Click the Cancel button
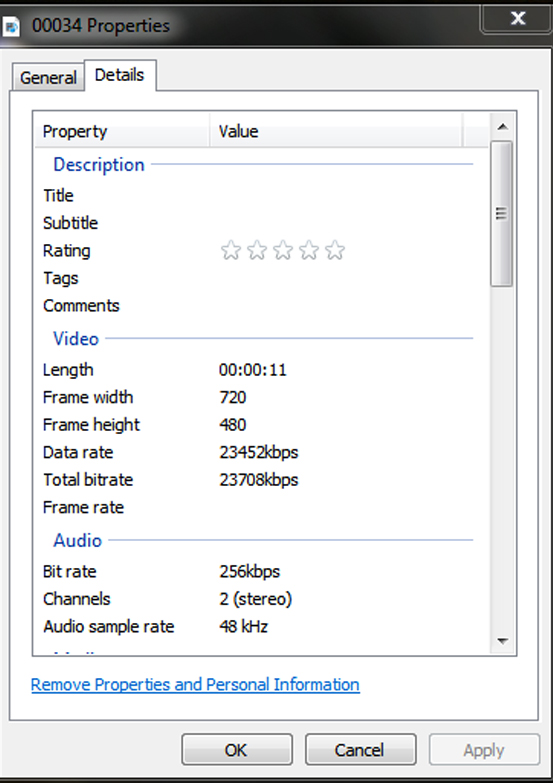 (360, 750)
